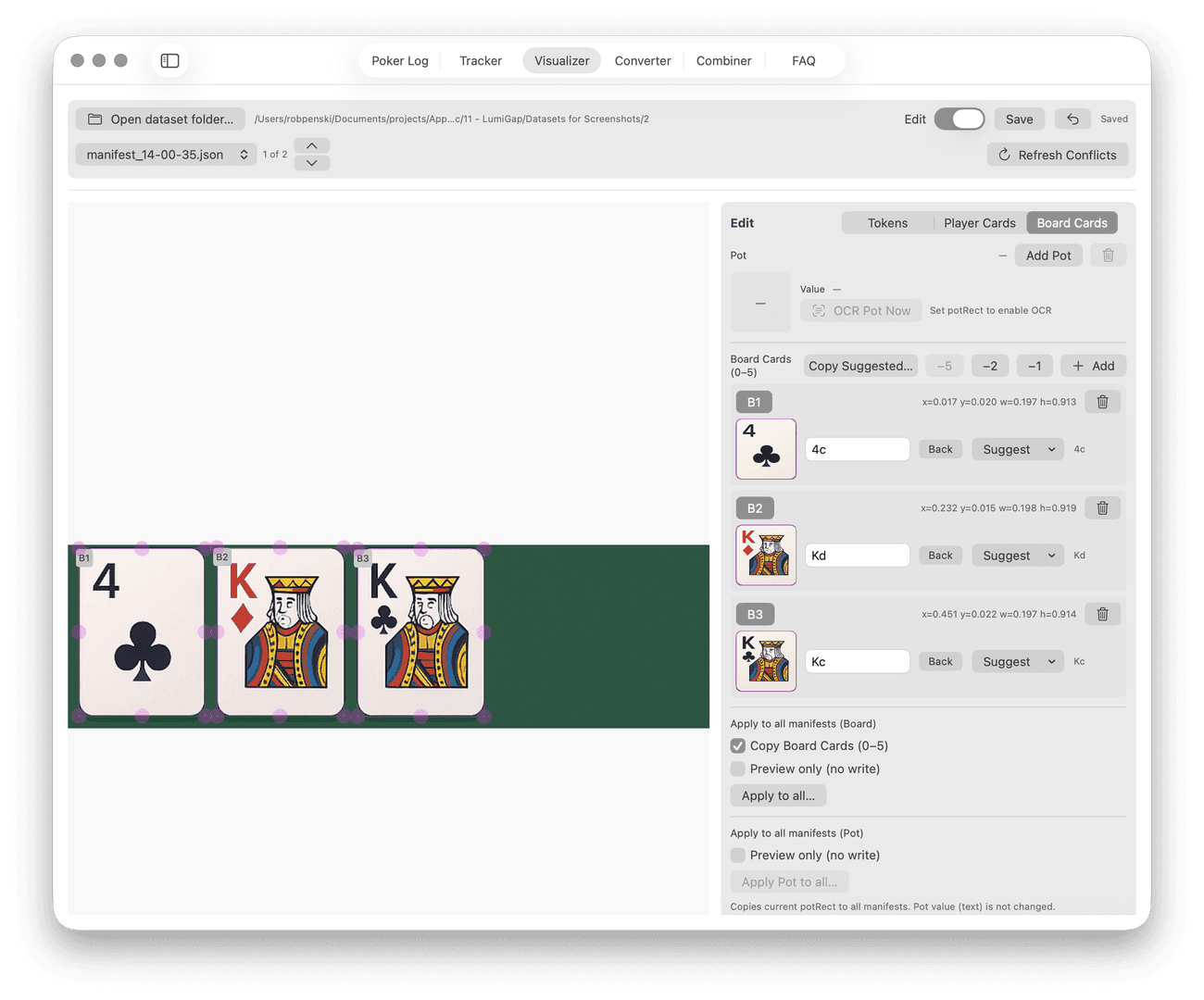Click the B3 label on king of clubs
Screen dimensions: 1204x1000
363,558
